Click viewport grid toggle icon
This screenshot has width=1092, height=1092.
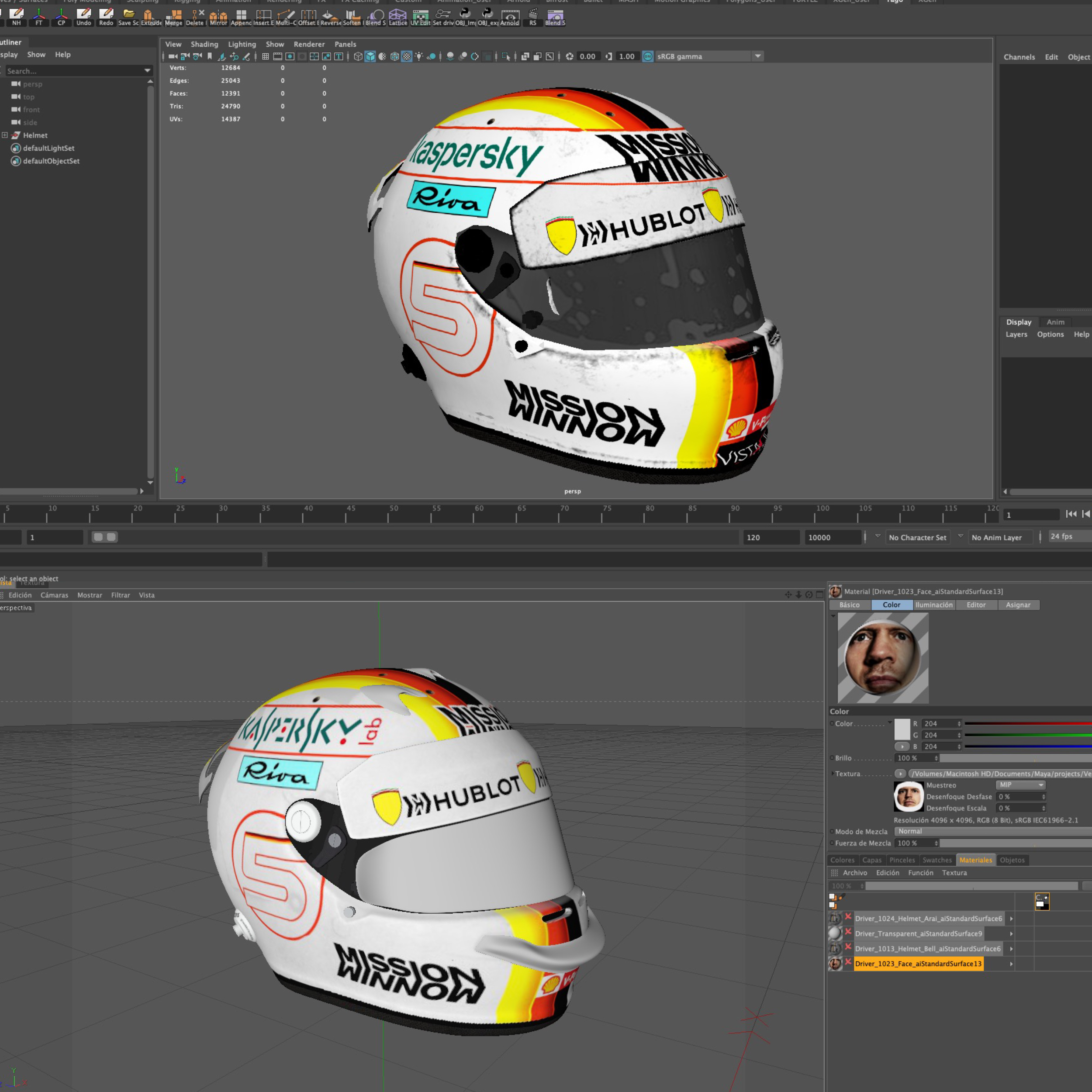pos(265,56)
